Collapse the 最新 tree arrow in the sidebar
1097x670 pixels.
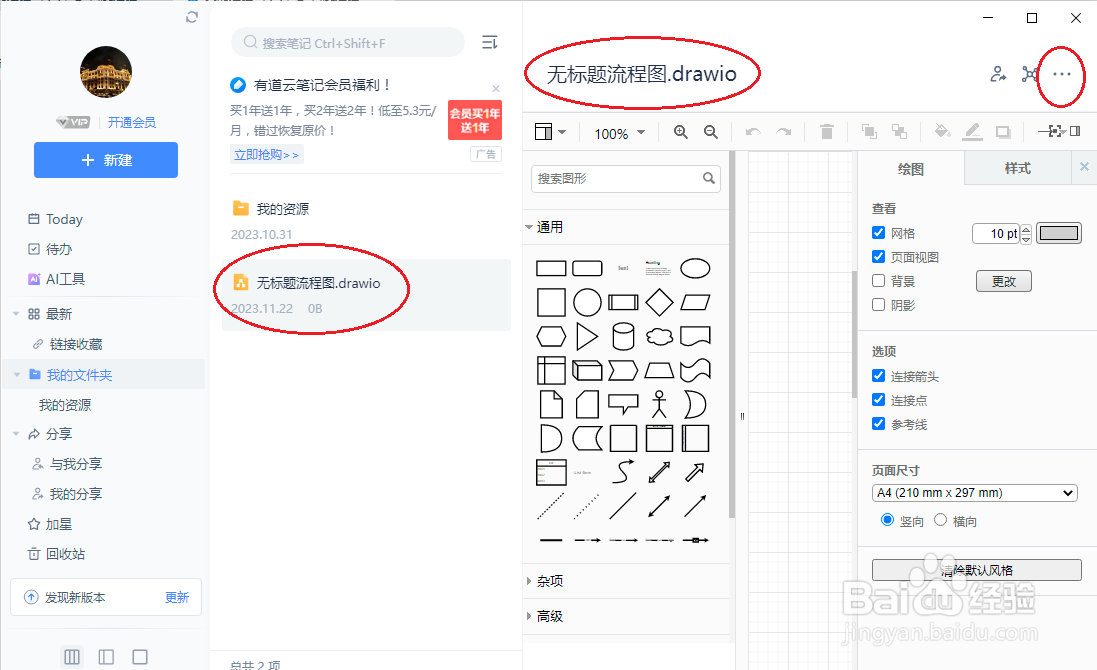16,314
